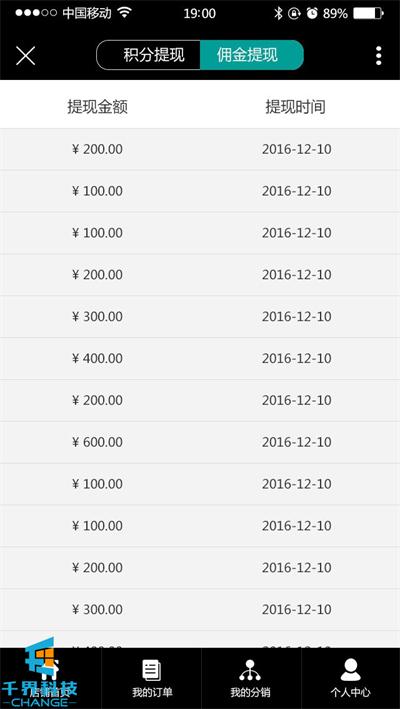Tap the Bluetooth icon in status bar

[278, 14]
